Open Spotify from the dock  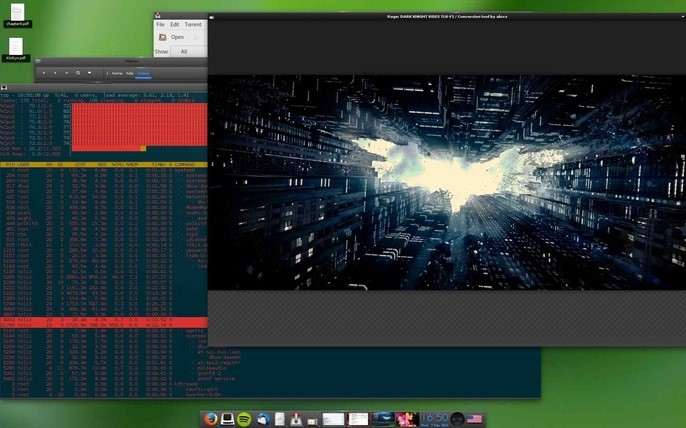coord(244,419)
